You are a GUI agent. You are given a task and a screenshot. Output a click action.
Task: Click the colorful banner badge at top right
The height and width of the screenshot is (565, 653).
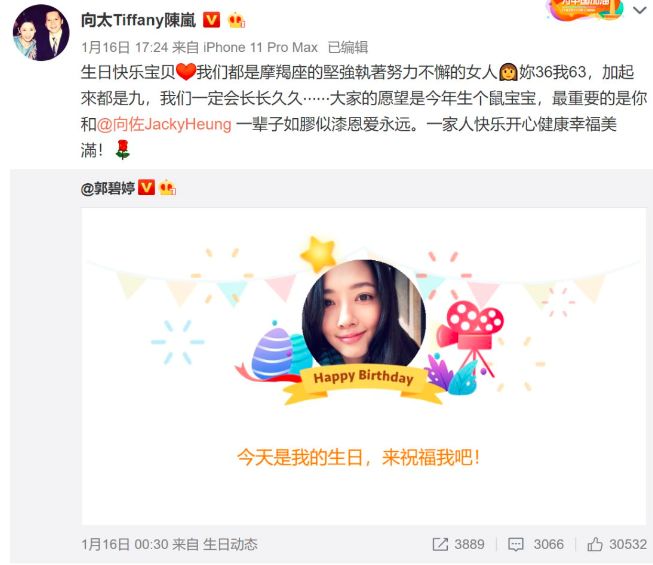tap(586, 9)
